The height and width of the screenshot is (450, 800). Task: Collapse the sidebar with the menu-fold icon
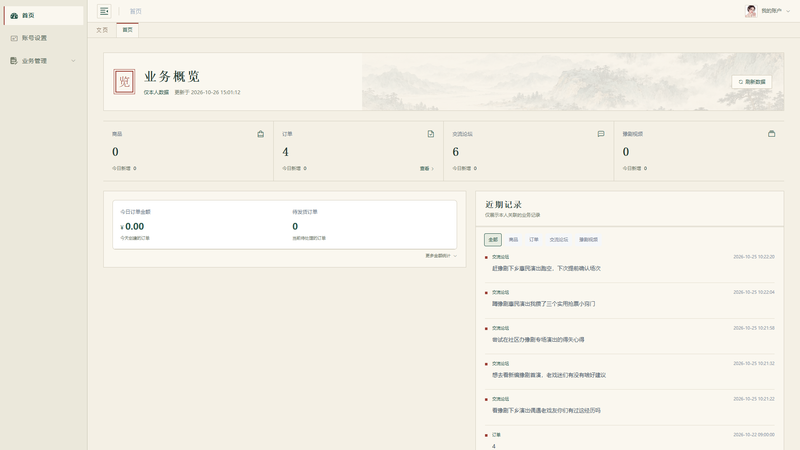[x=104, y=11]
